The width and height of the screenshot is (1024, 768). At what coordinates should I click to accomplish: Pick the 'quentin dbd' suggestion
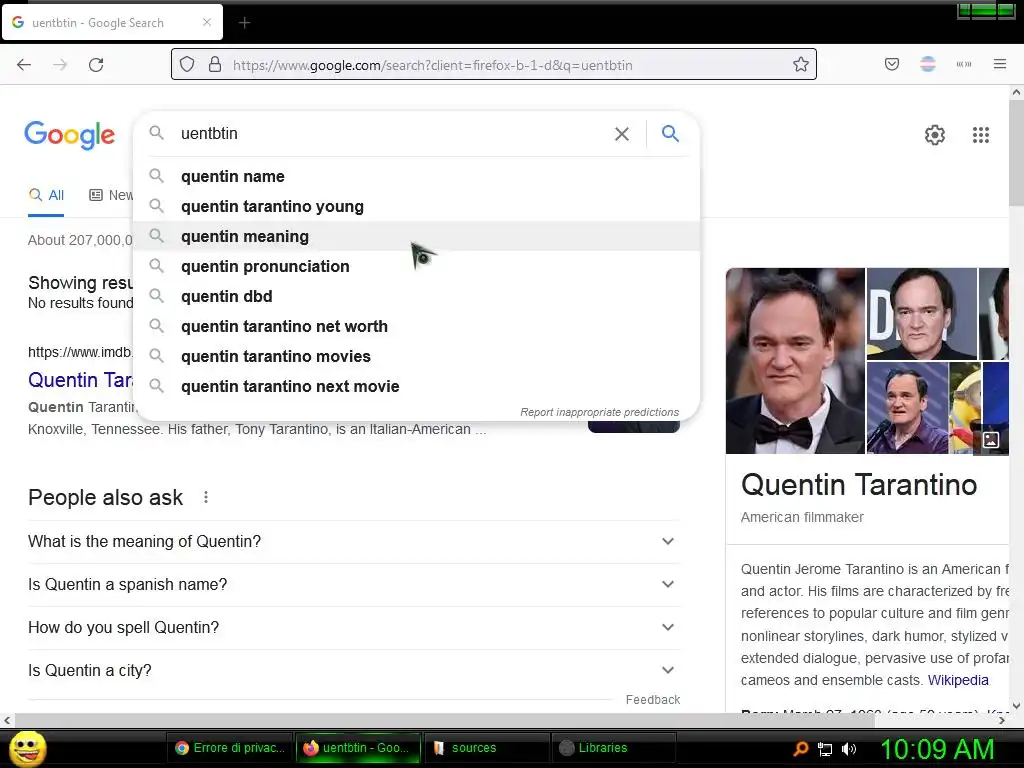tap(416, 296)
